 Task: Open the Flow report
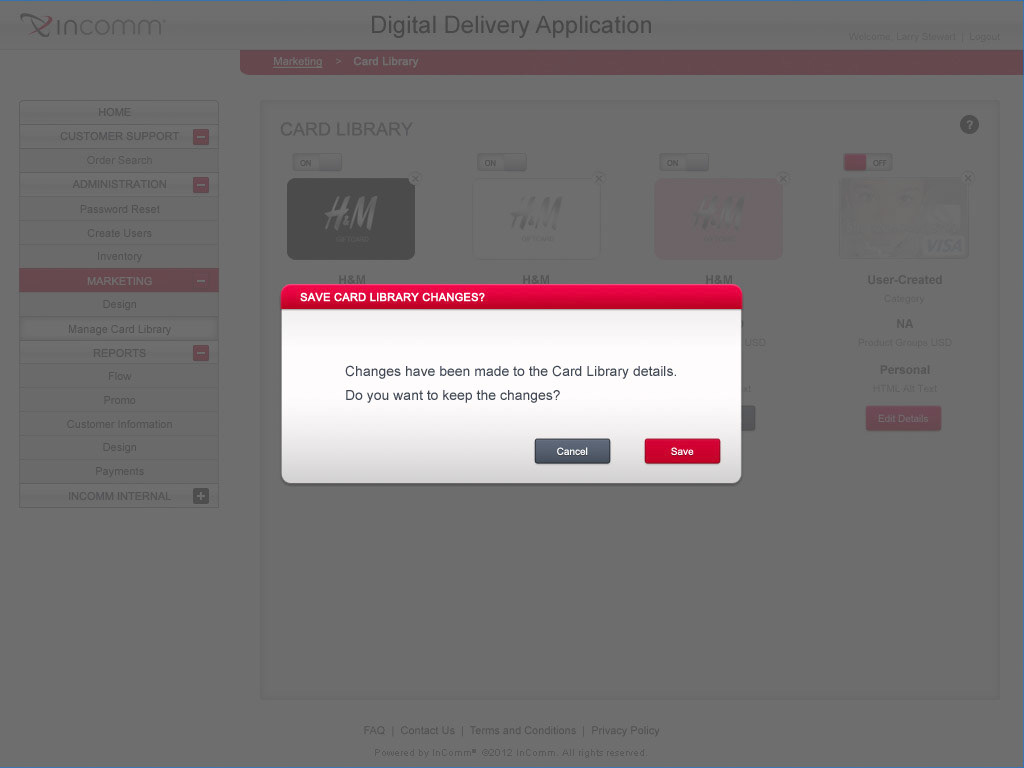(119, 376)
